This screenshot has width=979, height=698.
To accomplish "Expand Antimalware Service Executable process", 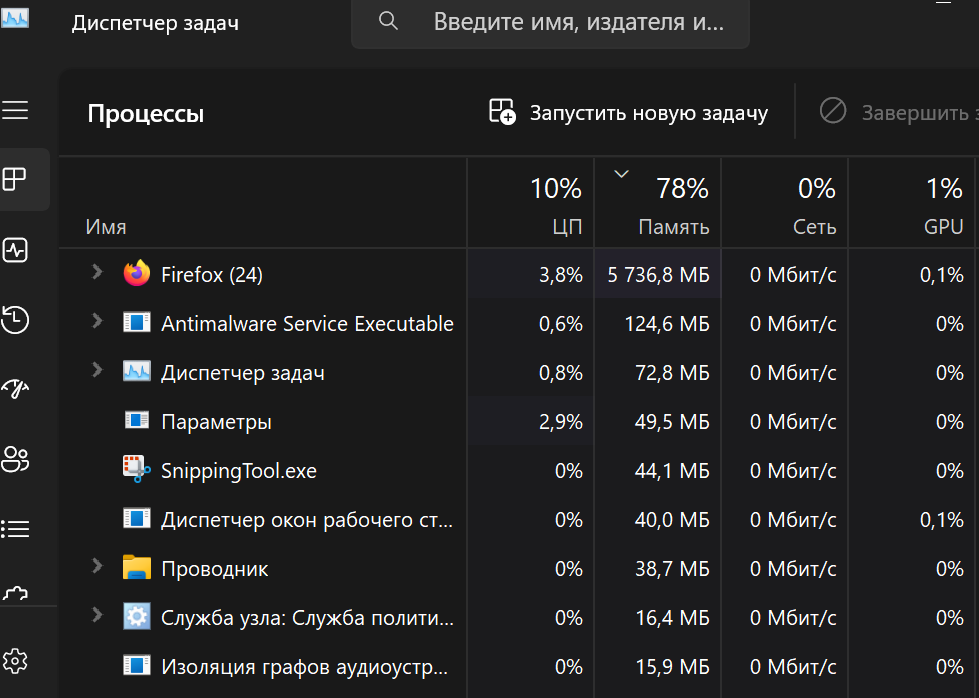I will (97, 321).
